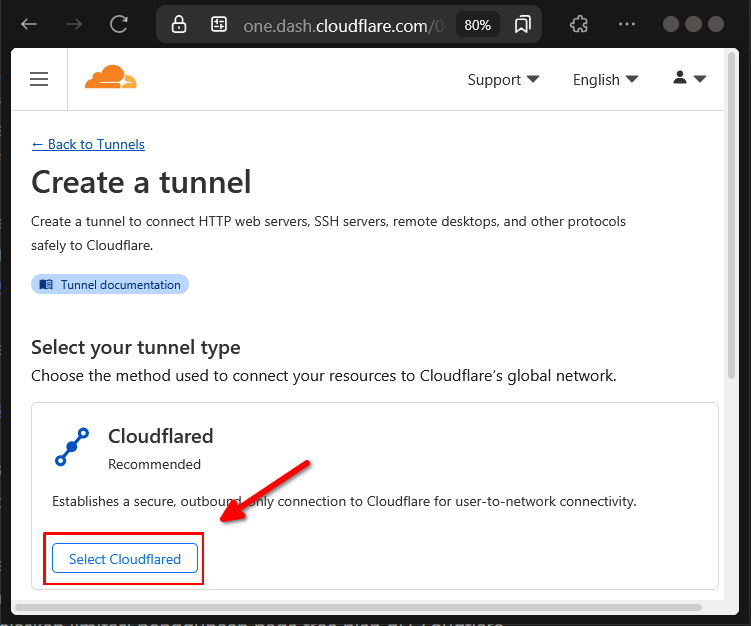Click the bookmark icon in address bar
The width and height of the screenshot is (751, 626).
point(523,24)
